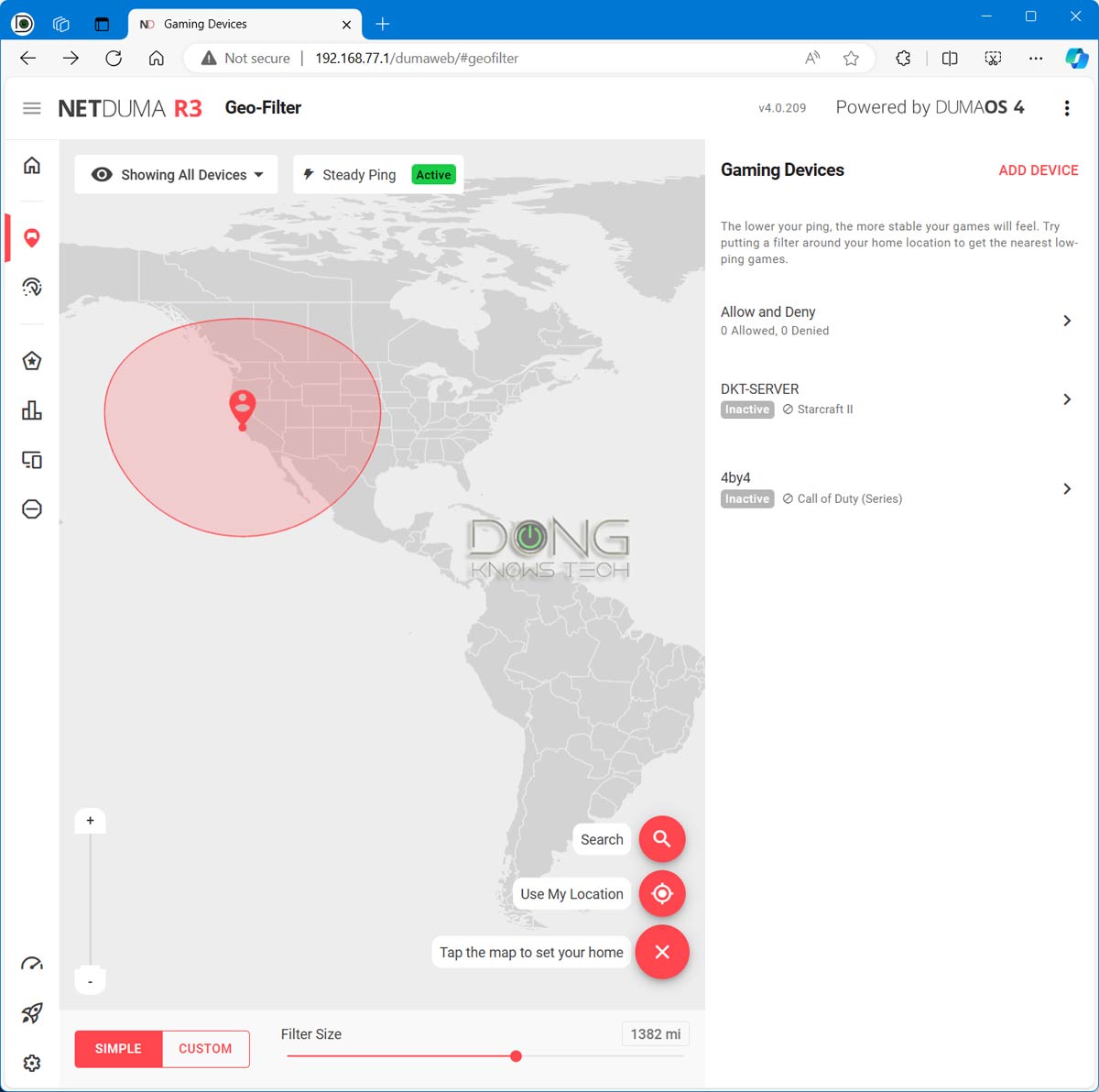This screenshot has width=1099, height=1092.
Task: Open the star badge sidebar icon
Action: pos(32,361)
